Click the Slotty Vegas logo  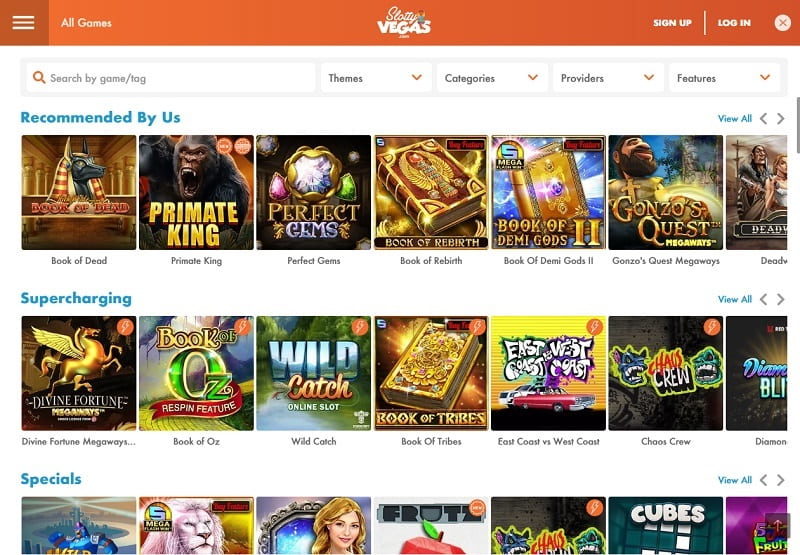(x=404, y=22)
